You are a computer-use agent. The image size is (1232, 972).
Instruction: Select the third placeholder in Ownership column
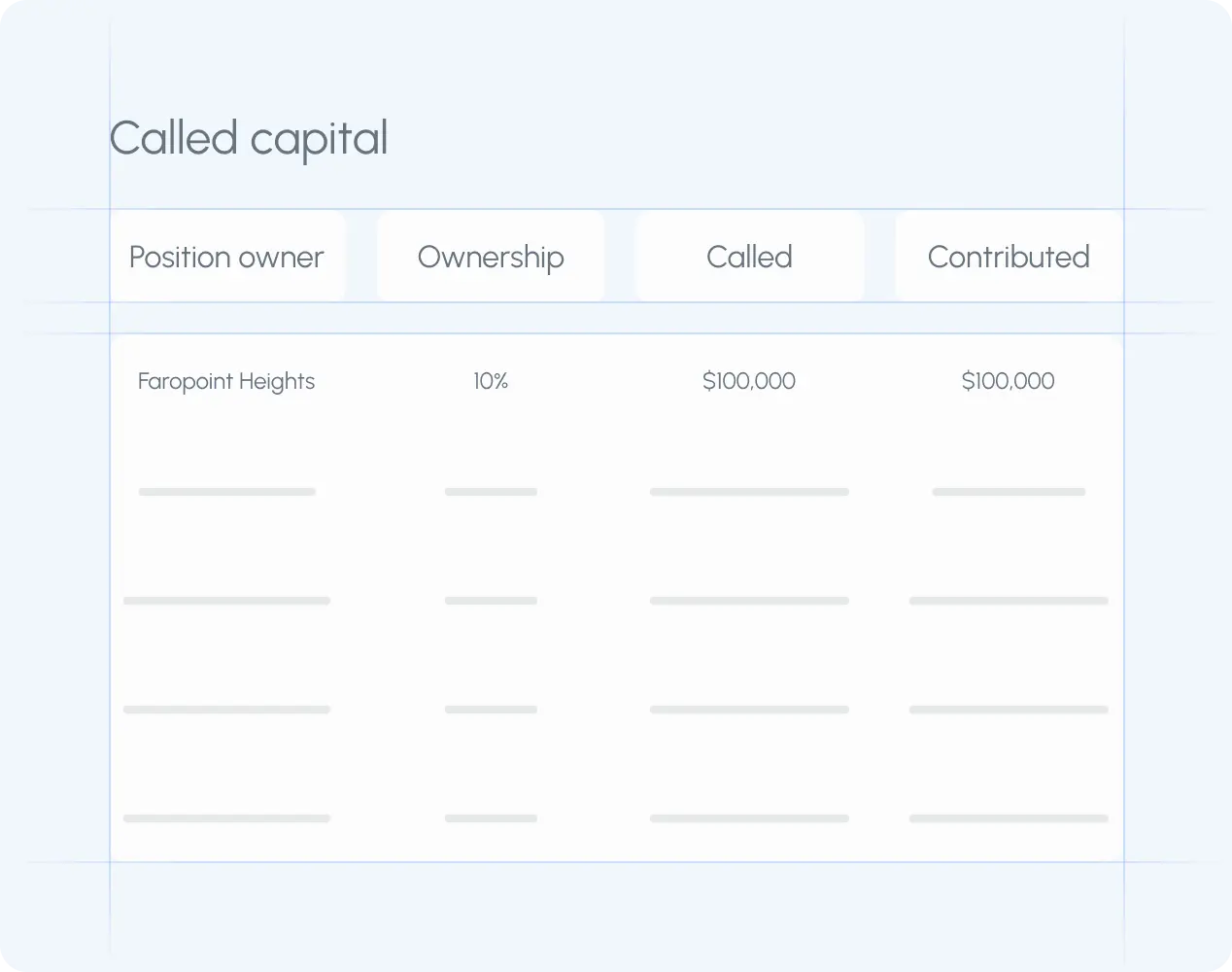(491, 709)
